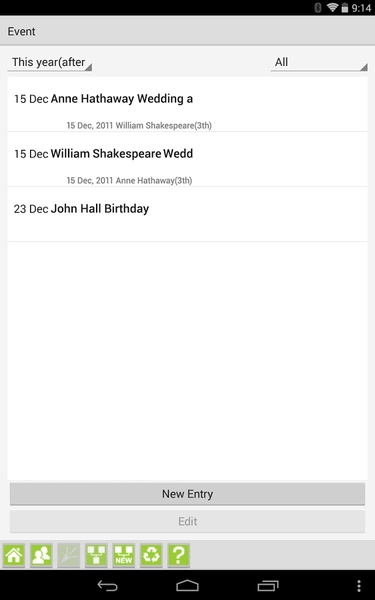Tap the NEW family tree icon
Screen dimensions: 375x600
click(x=124, y=555)
